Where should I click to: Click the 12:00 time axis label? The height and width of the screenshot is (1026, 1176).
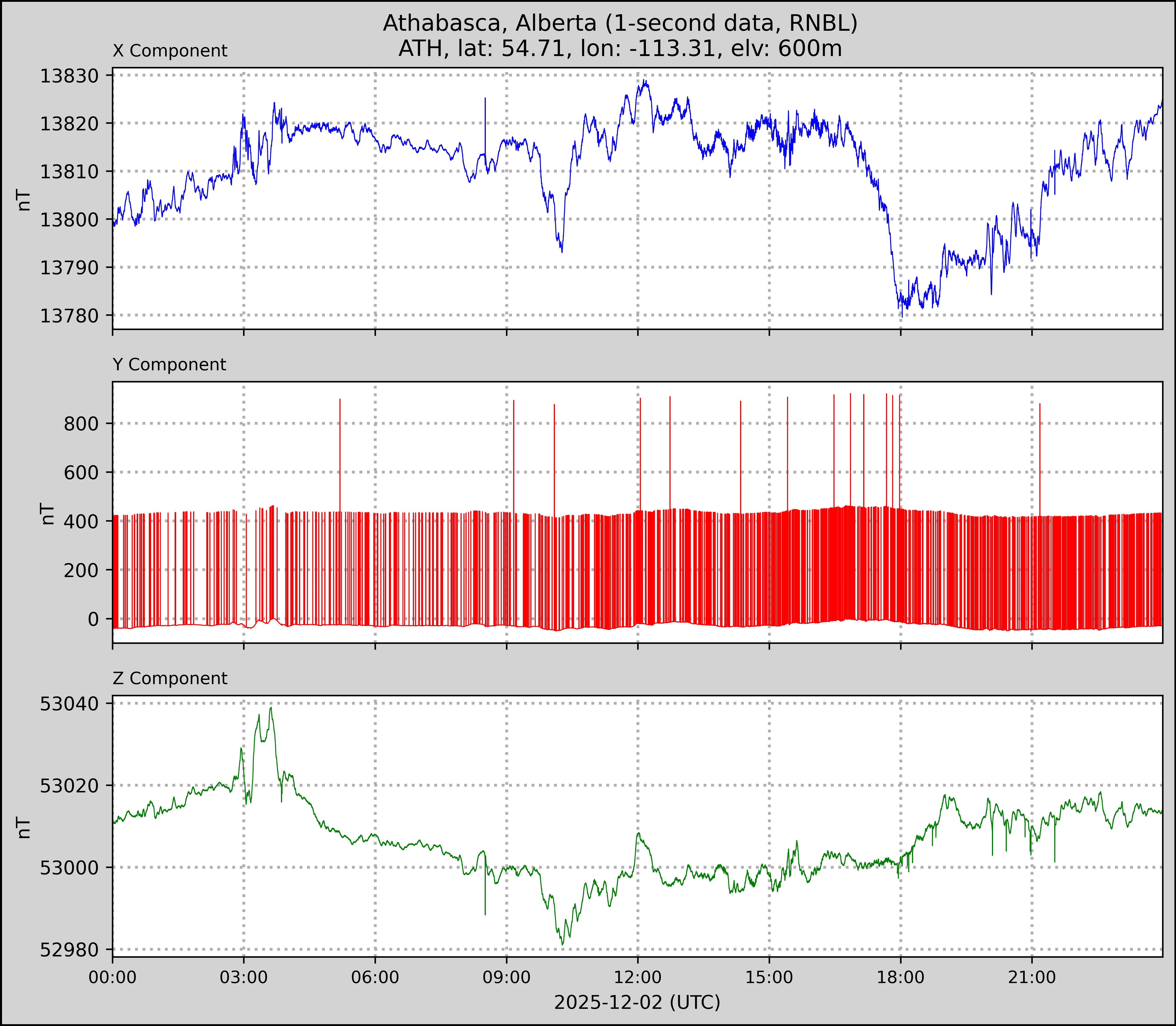638,977
